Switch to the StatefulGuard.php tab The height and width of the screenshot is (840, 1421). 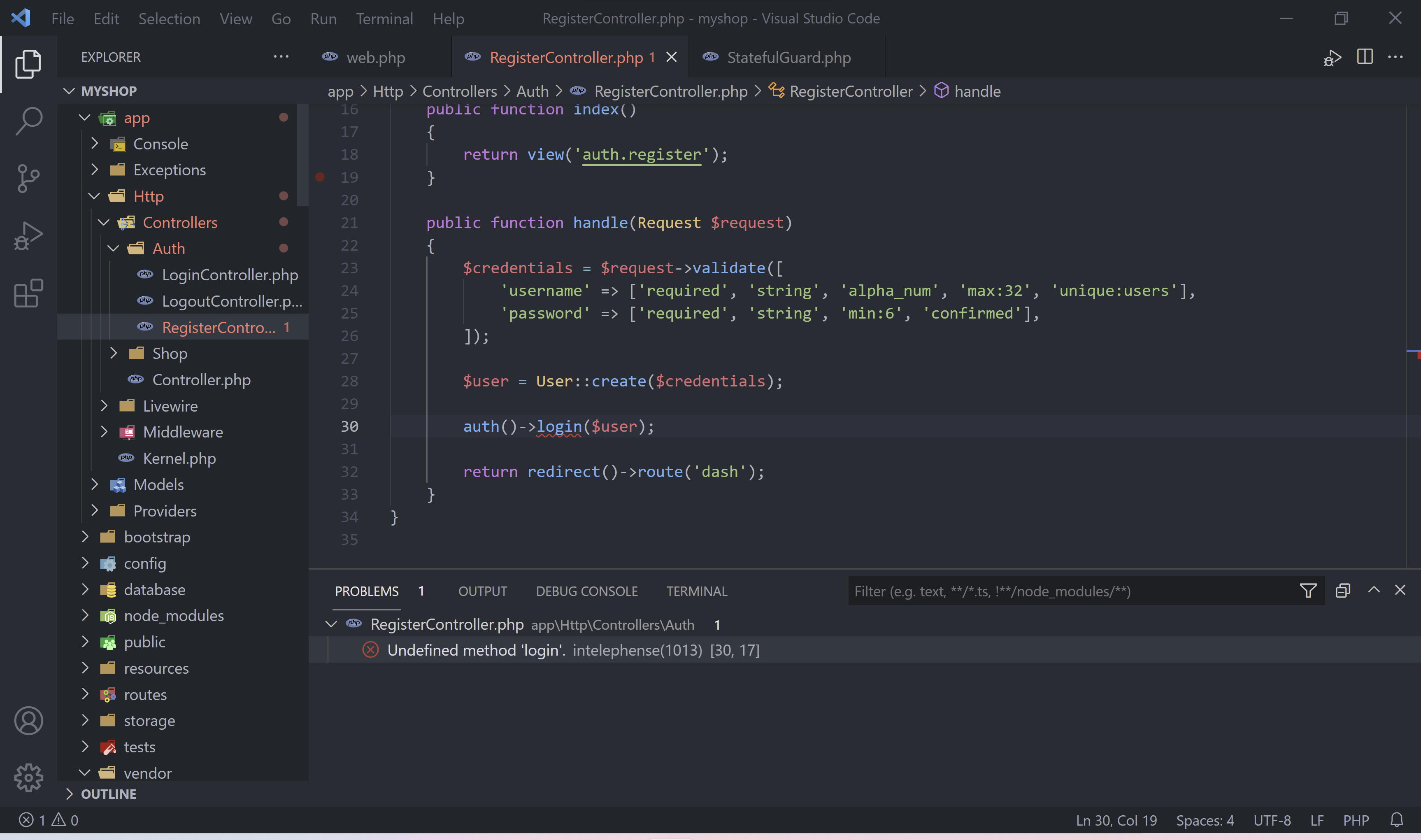point(788,57)
